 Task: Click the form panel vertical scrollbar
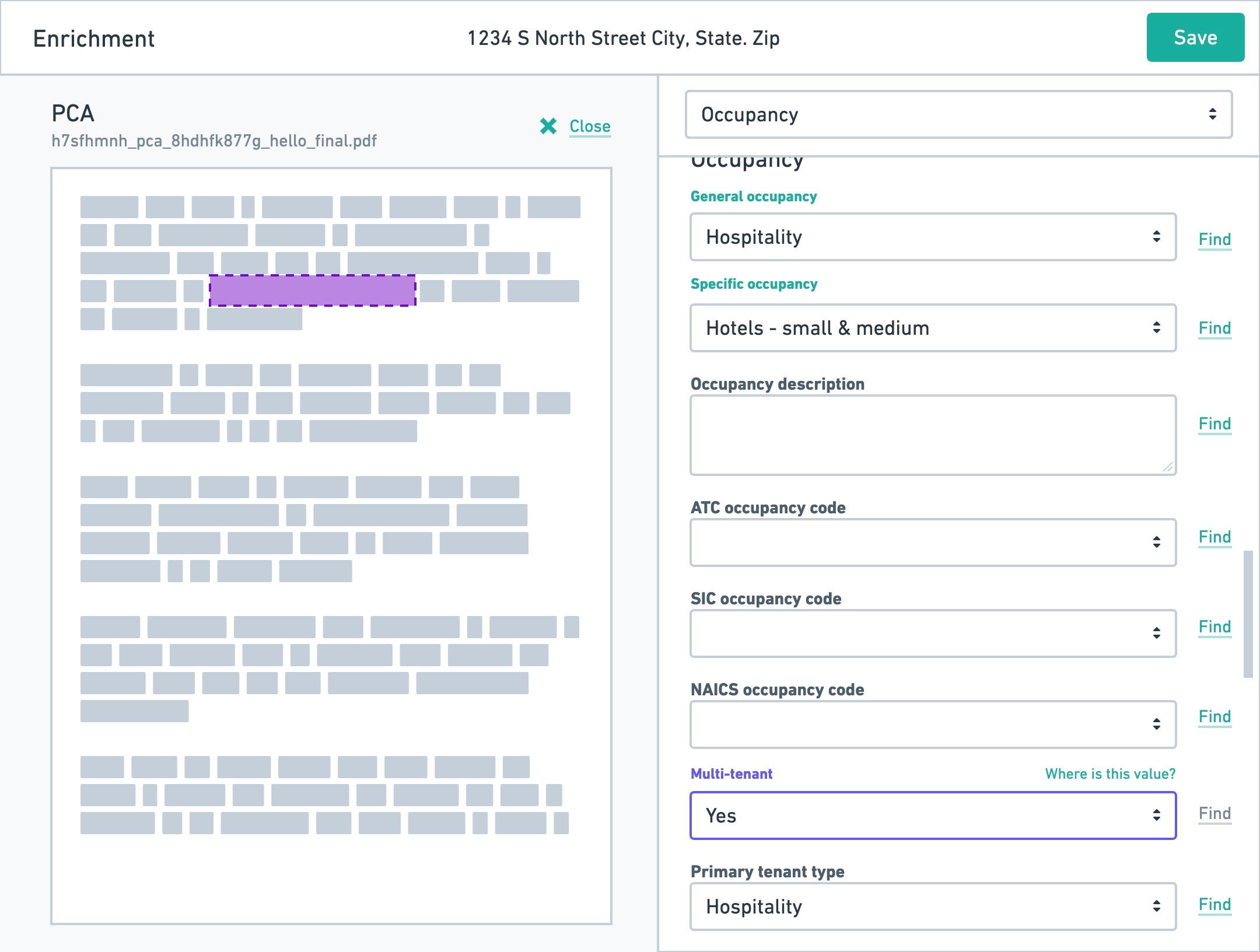(1248, 614)
